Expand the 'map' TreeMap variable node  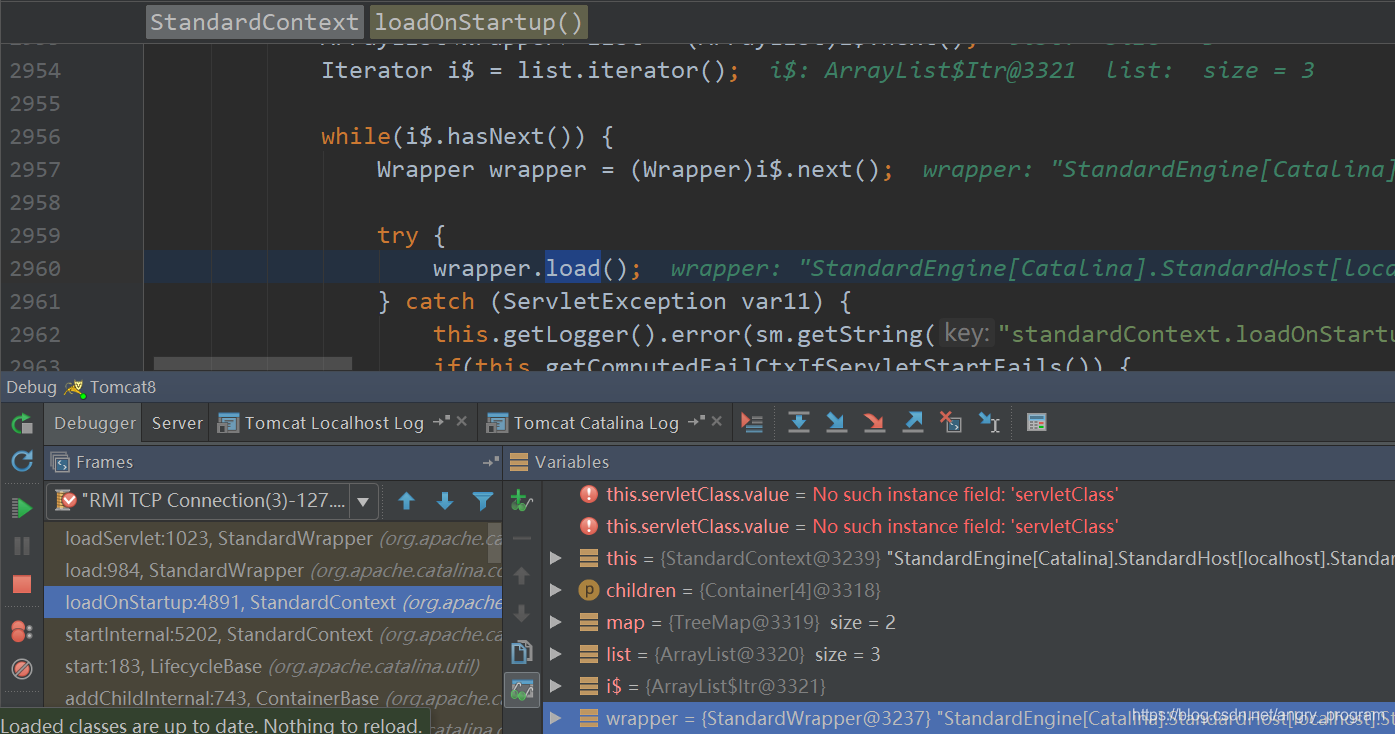coord(557,623)
